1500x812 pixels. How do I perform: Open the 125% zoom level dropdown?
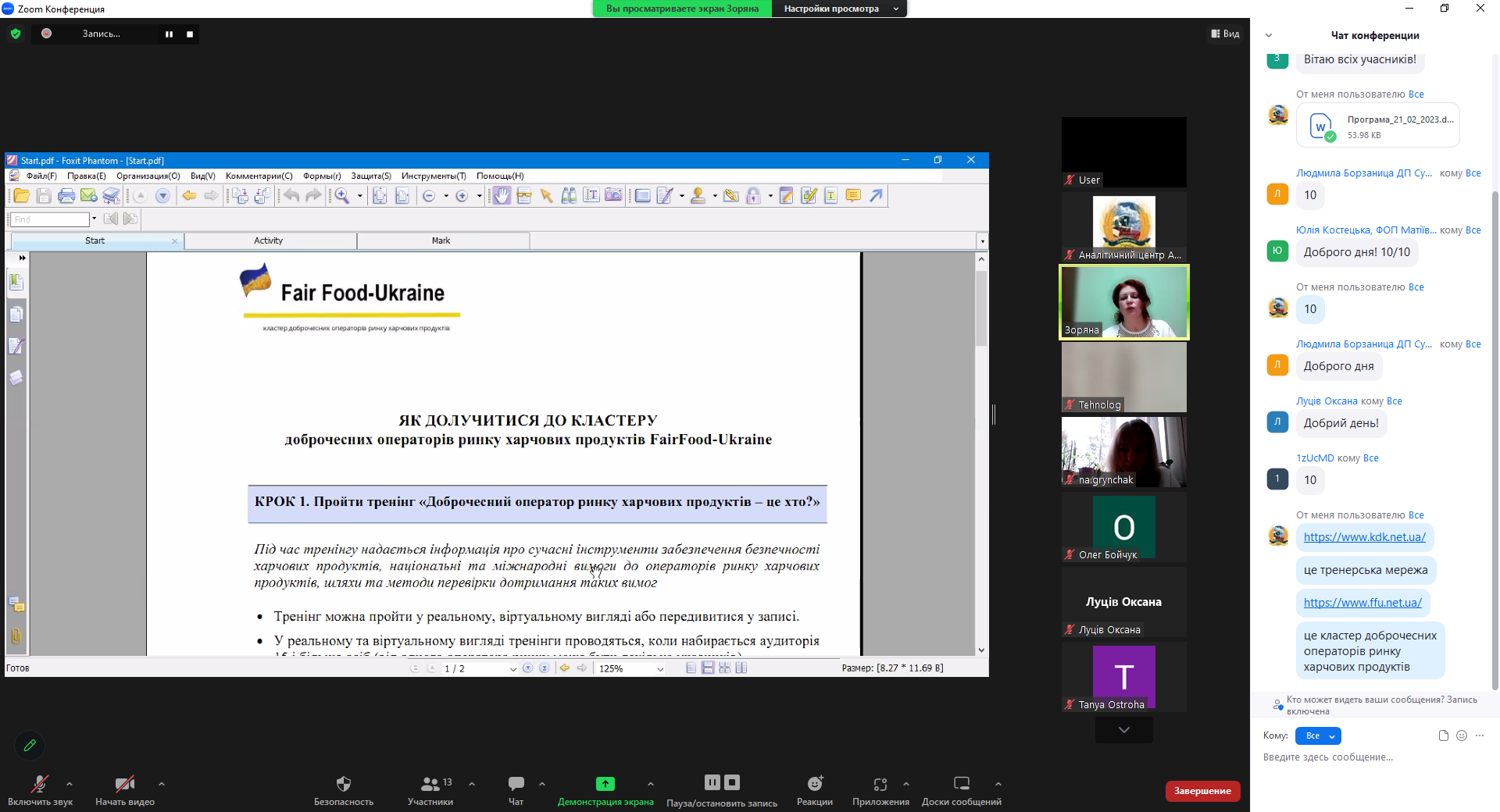[x=660, y=669]
